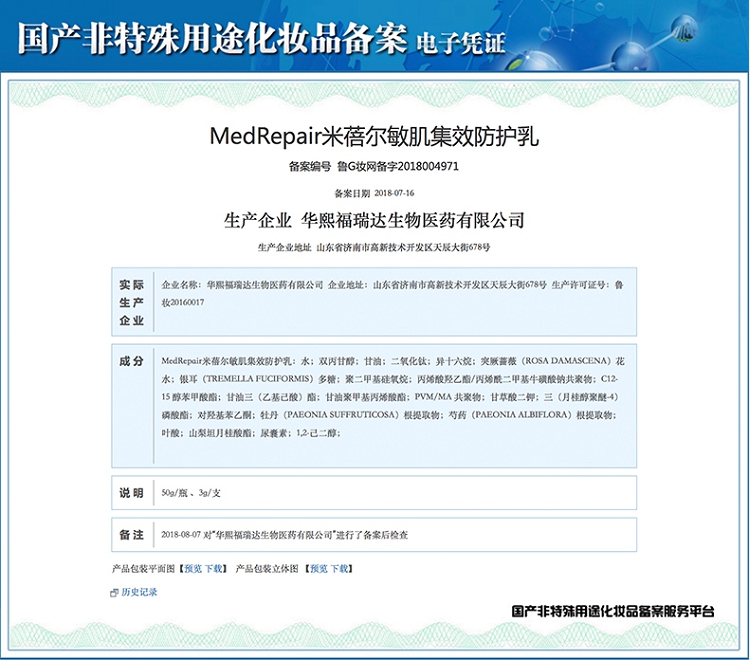Open the 历史记录 link
Screen dimensions: 750x660
coord(139,592)
